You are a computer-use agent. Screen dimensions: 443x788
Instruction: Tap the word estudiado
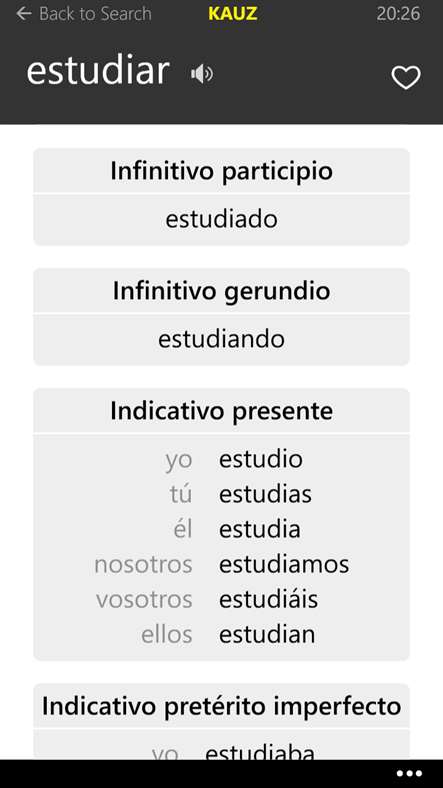222,220
